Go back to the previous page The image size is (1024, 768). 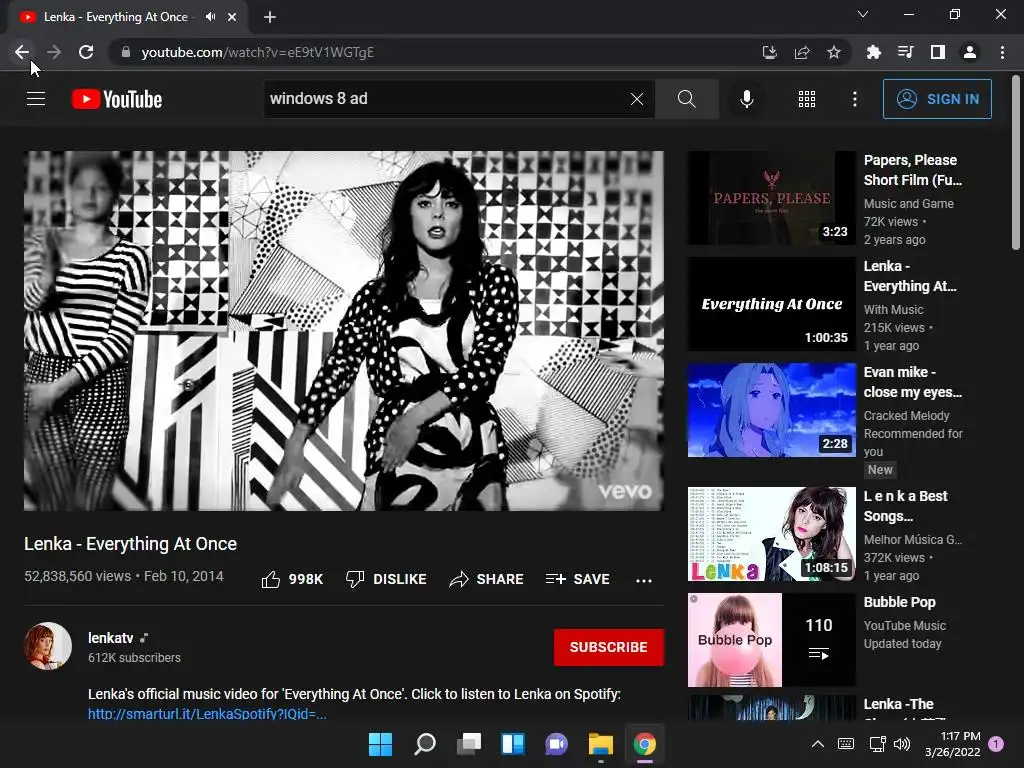22,52
